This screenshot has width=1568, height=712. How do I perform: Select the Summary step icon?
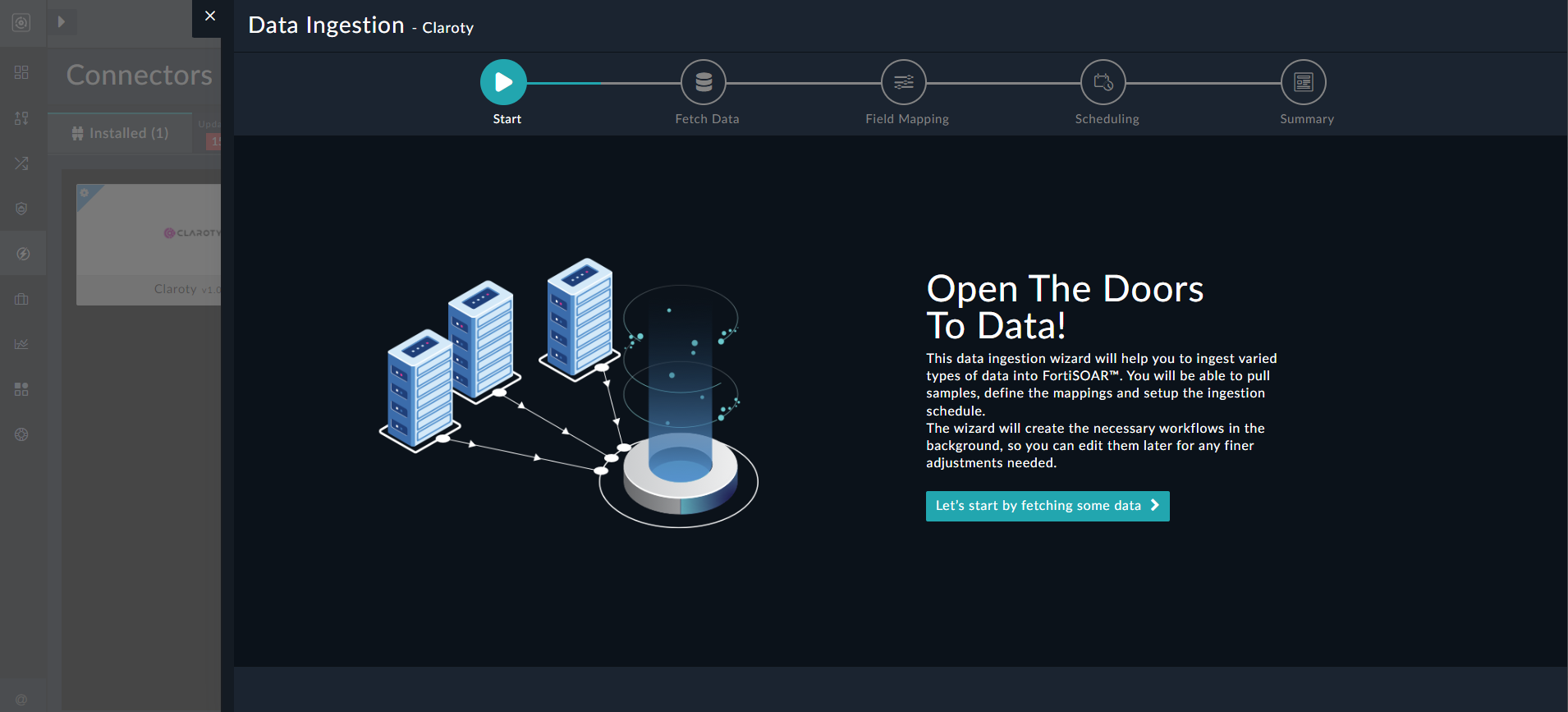click(x=1303, y=82)
